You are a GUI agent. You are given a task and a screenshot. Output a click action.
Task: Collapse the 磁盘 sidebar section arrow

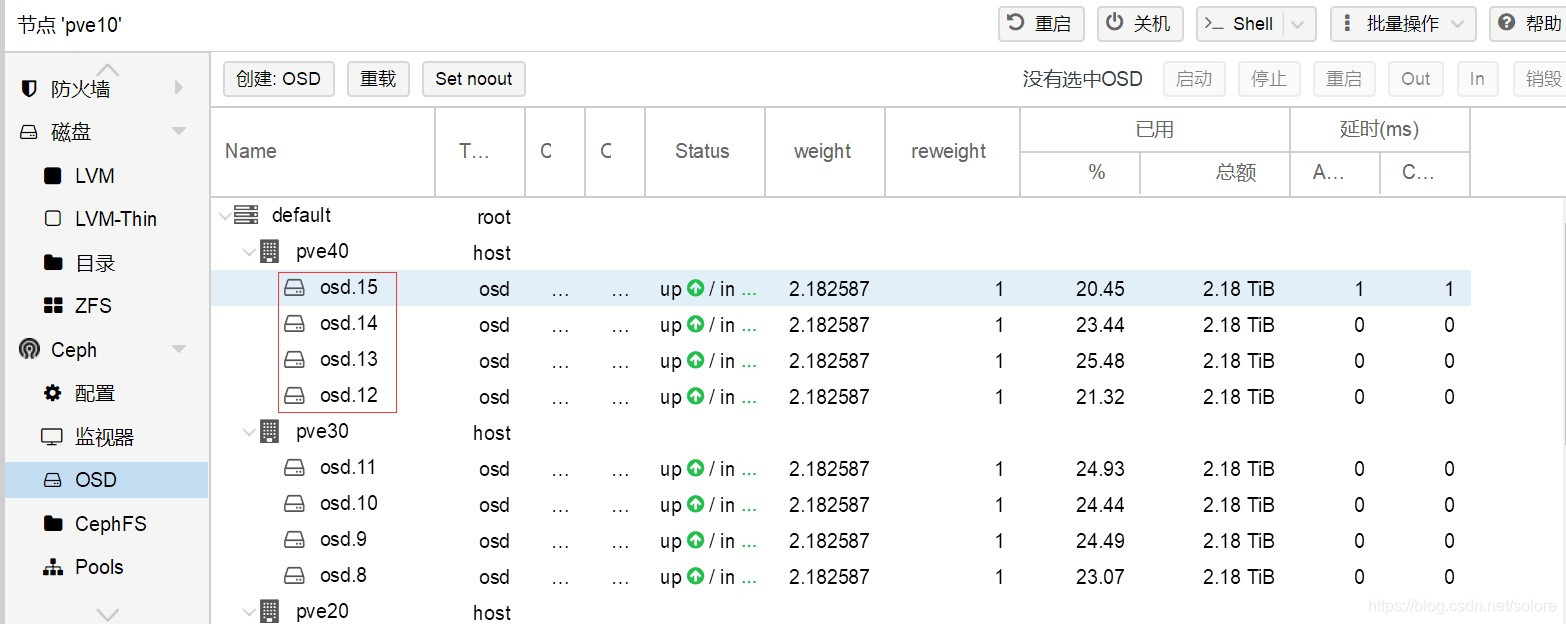(180, 131)
